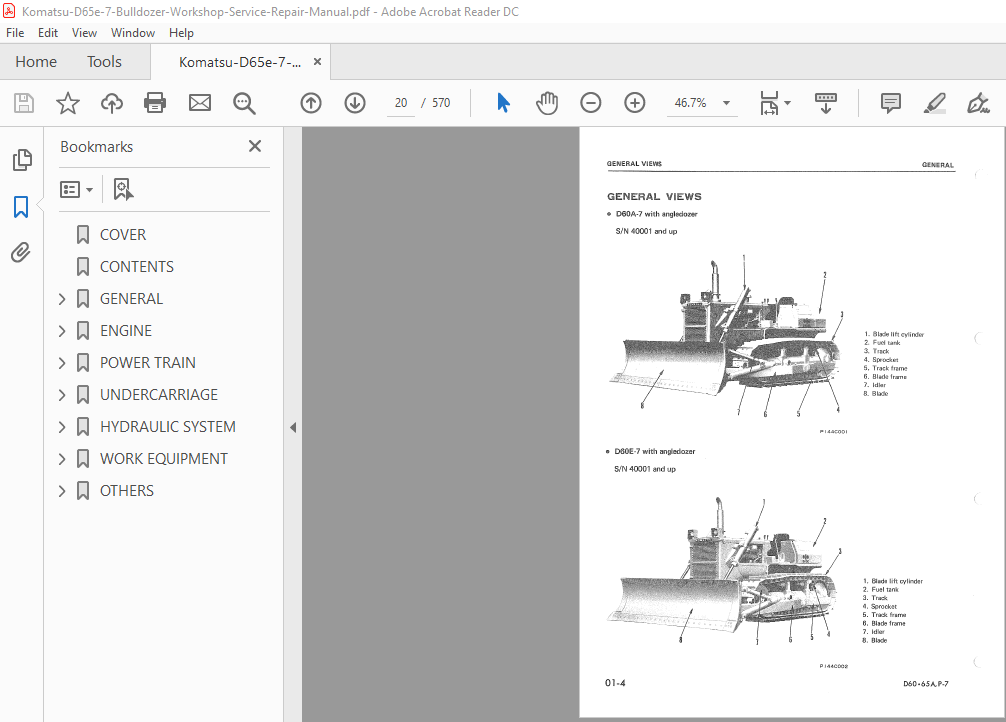Toggle Bookmarks panel sidebar icon
1006x722 pixels.
[x=21, y=207]
